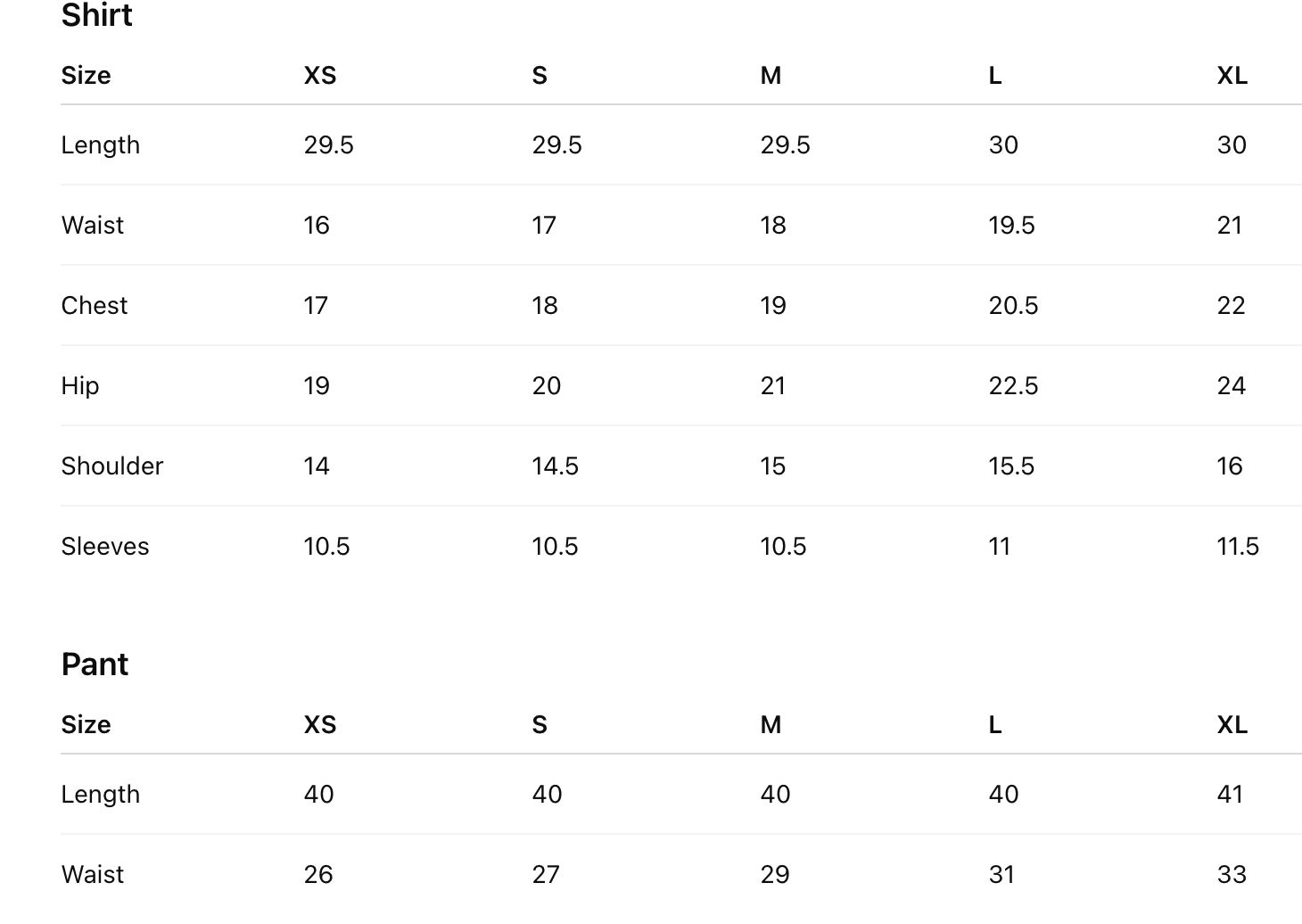Viewport: 1302px width, 924px height.
Task: Click Hip value 24 for size XL
Action: pyautogui.click(x=1231, y=386)
